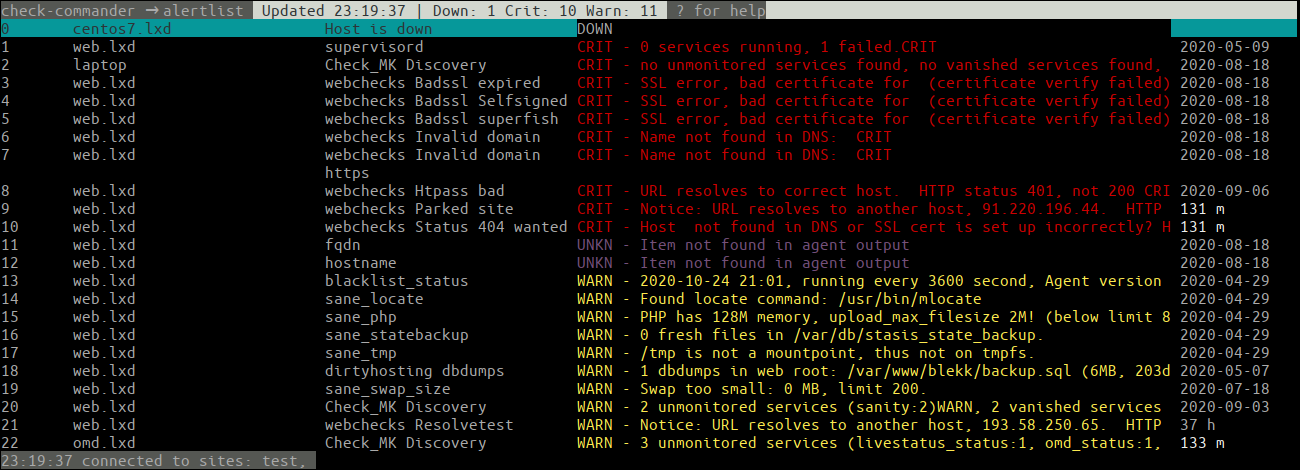
Task: Click the omd.lxd host in row 22
Action: pos(103,443)
